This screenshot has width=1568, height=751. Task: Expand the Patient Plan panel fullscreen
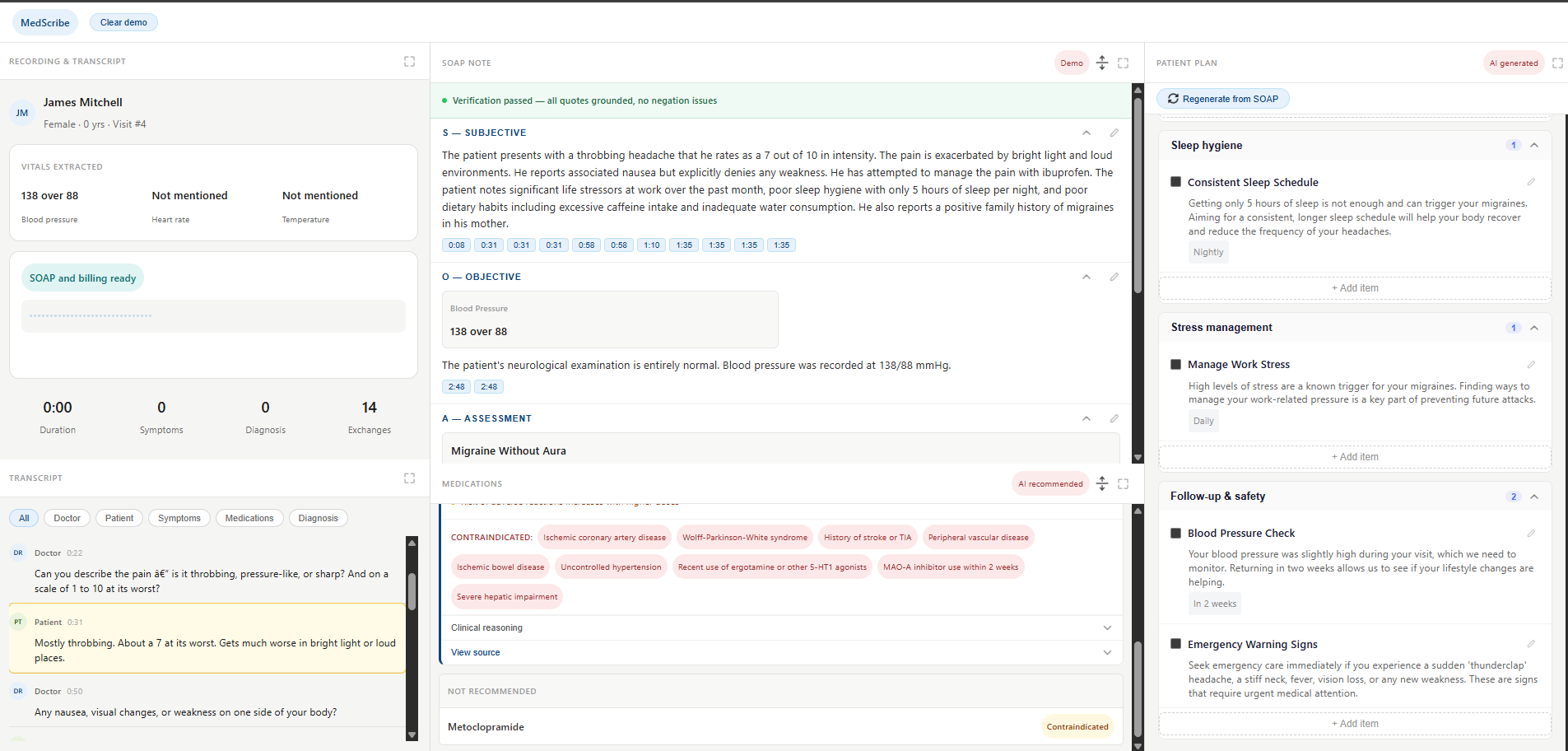(1557, 63)
